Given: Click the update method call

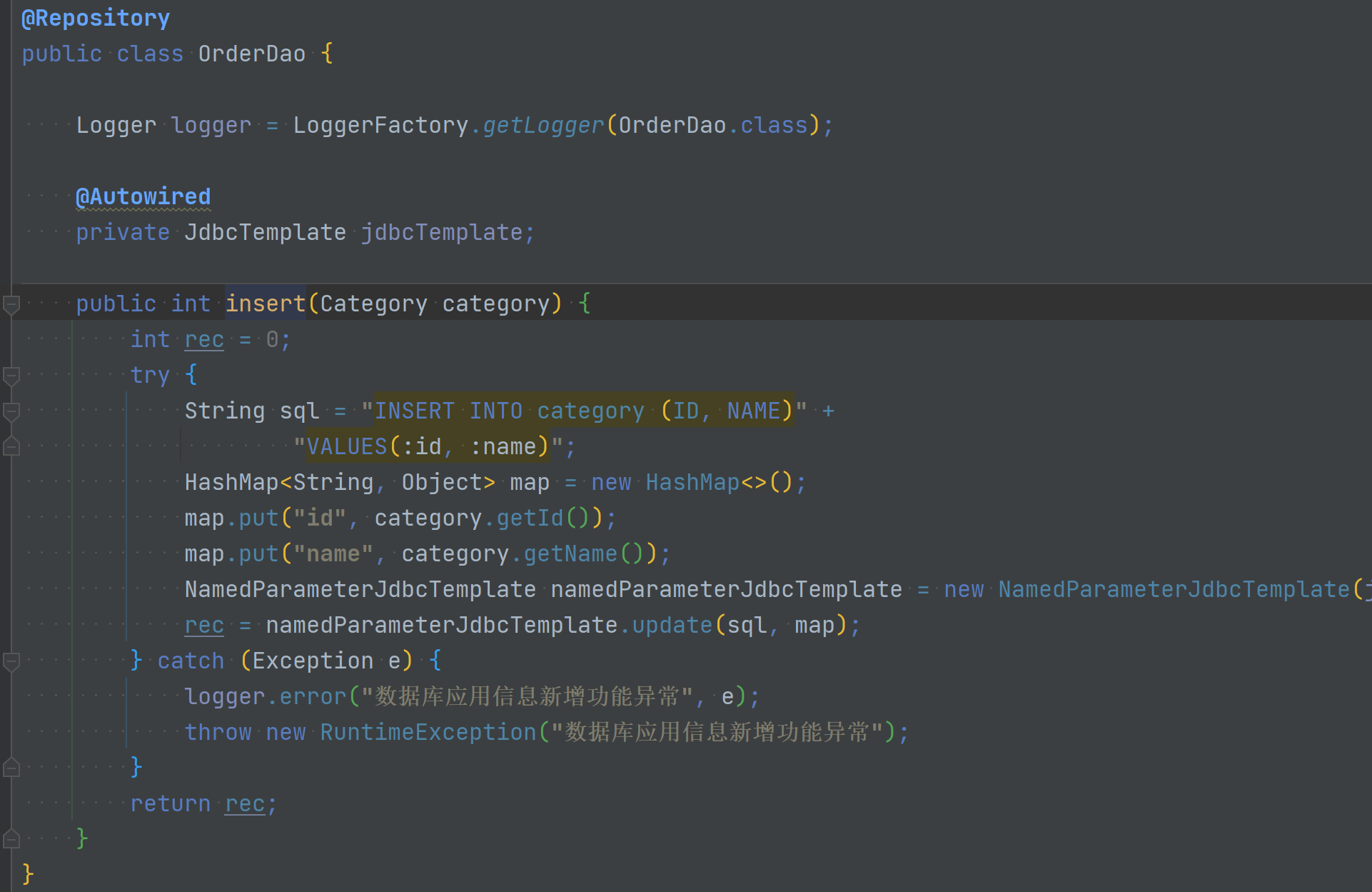Looking at the screenshot, I should [x=672, y=625].
